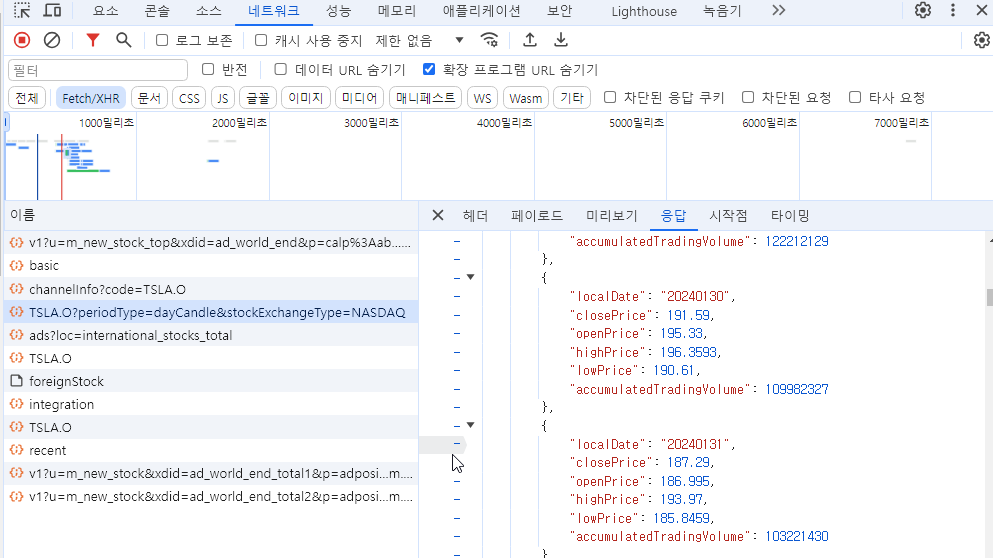This screenshot has width=993, height=558.
Task: Switch to Console (콘솔) panel tab
Action: 157,11
